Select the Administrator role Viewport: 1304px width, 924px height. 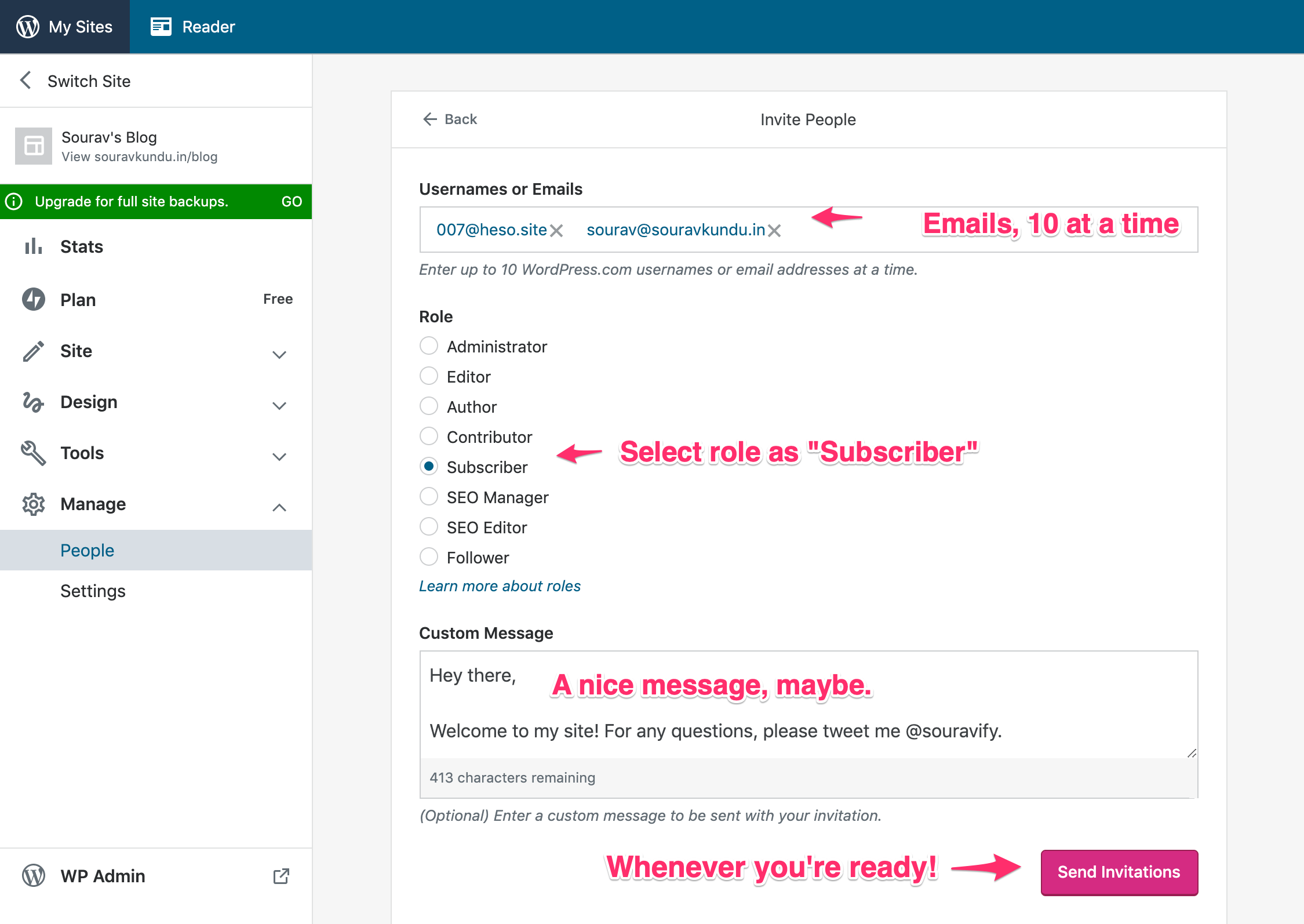tap(429, 345)
